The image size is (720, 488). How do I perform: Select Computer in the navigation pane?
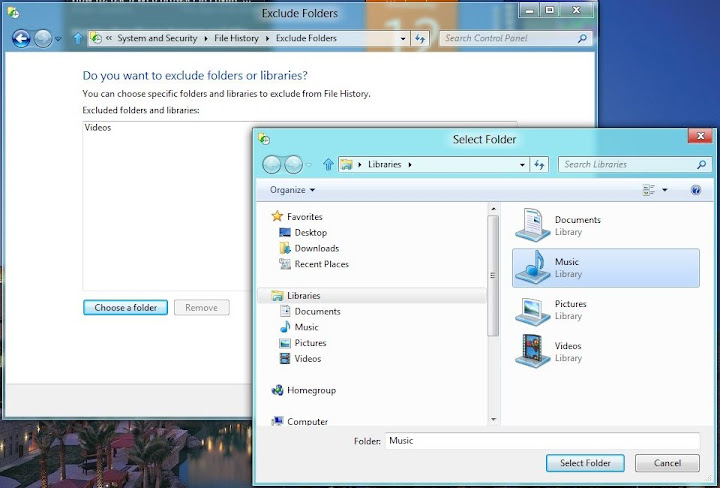point(299,421)
